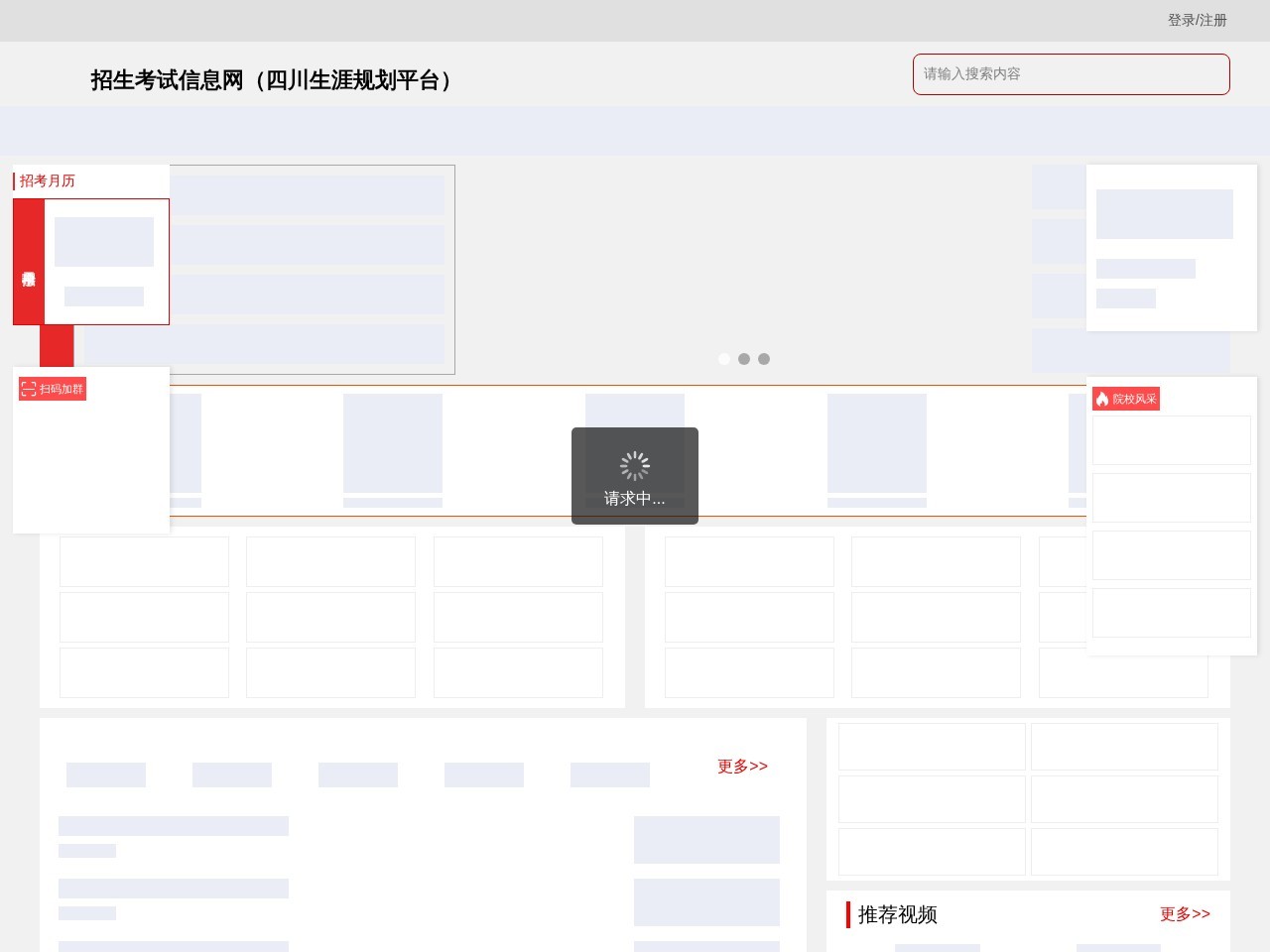Click the red icon on 招考月历 side tab

click(x=28, y=280)
